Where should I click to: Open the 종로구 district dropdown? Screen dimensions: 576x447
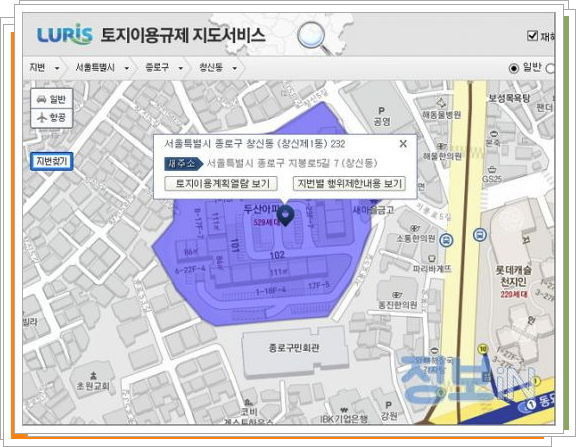(x=164, y=68)
